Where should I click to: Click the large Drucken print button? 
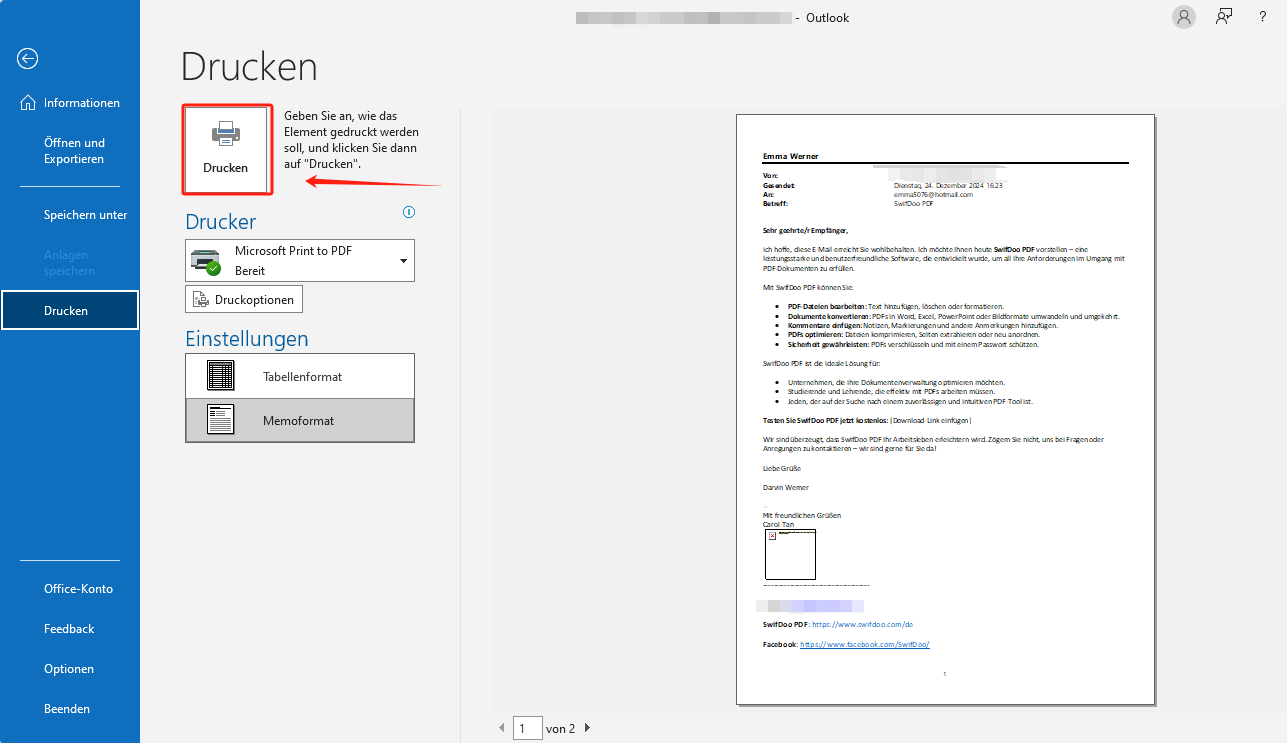[226, 149]
